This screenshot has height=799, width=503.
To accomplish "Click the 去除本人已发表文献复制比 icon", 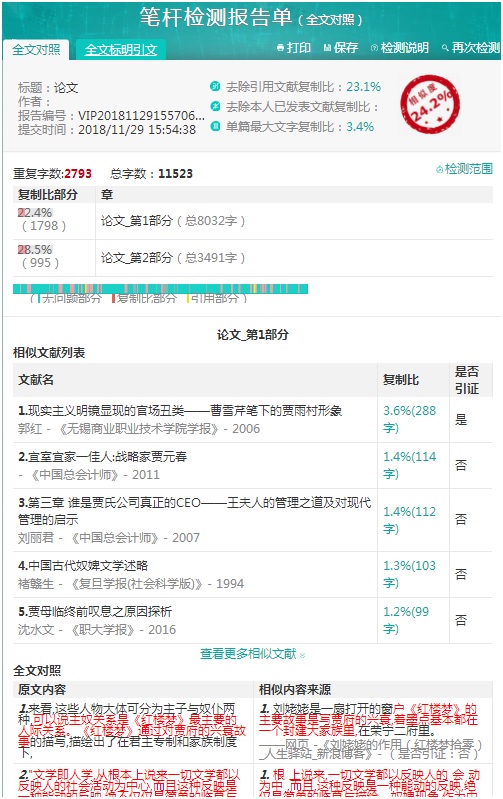I will coord(215,106).
